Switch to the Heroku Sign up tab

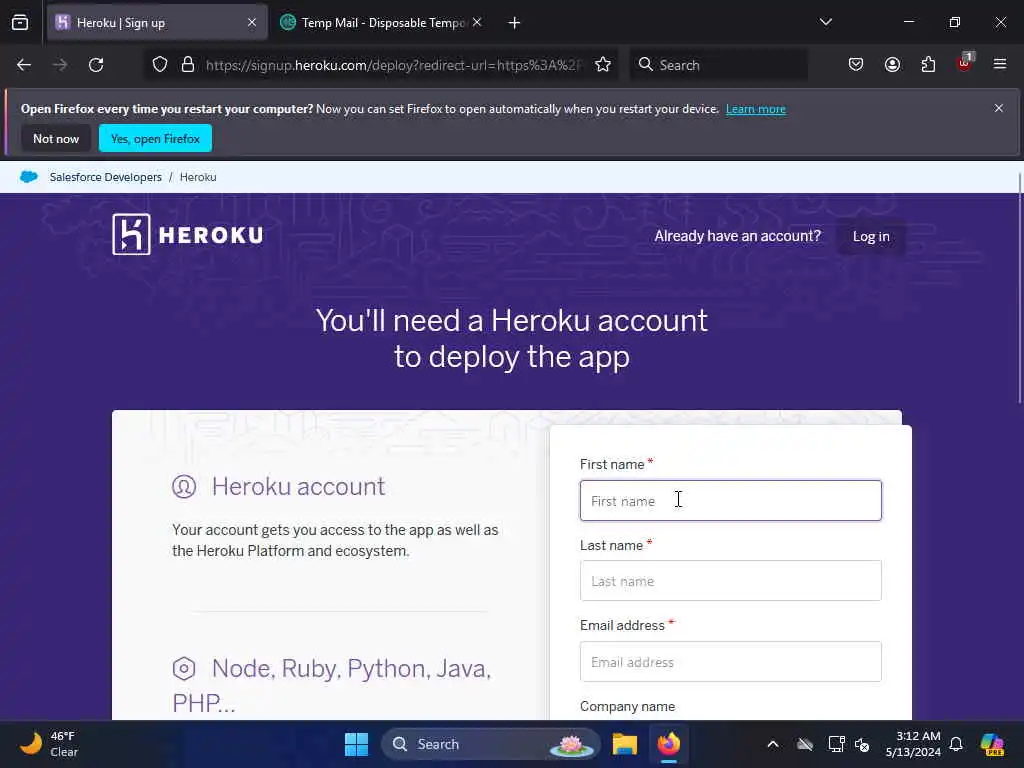(x=157, y=23)
